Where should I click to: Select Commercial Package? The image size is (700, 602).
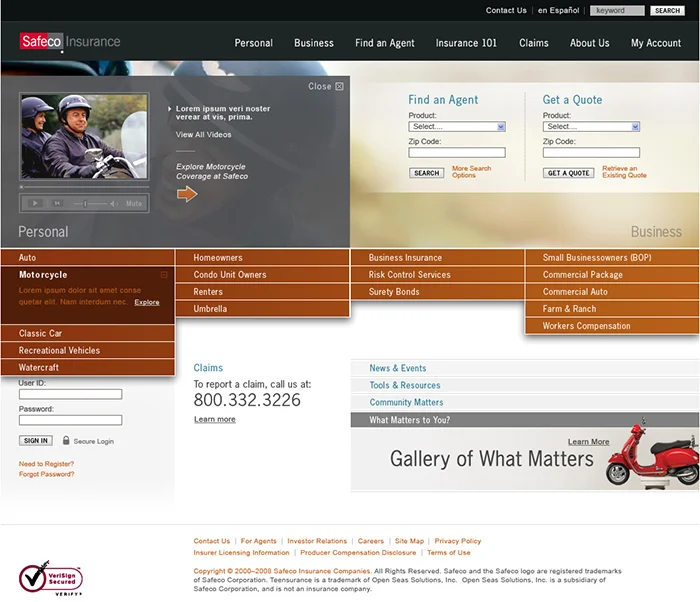[612, 275]
